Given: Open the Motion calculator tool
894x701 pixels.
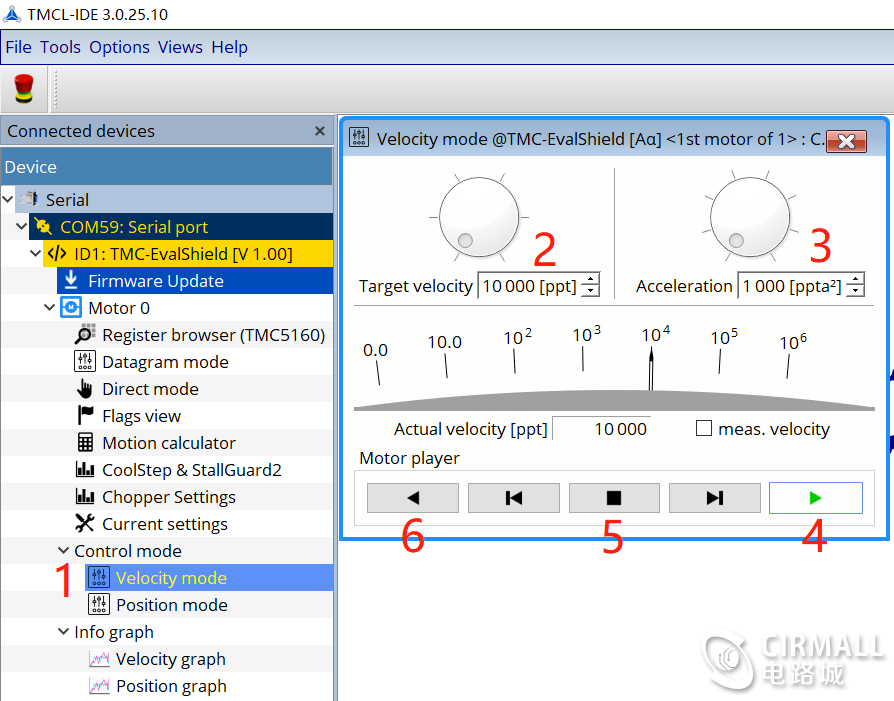Looking at the screenshot, I should [168, 443].
